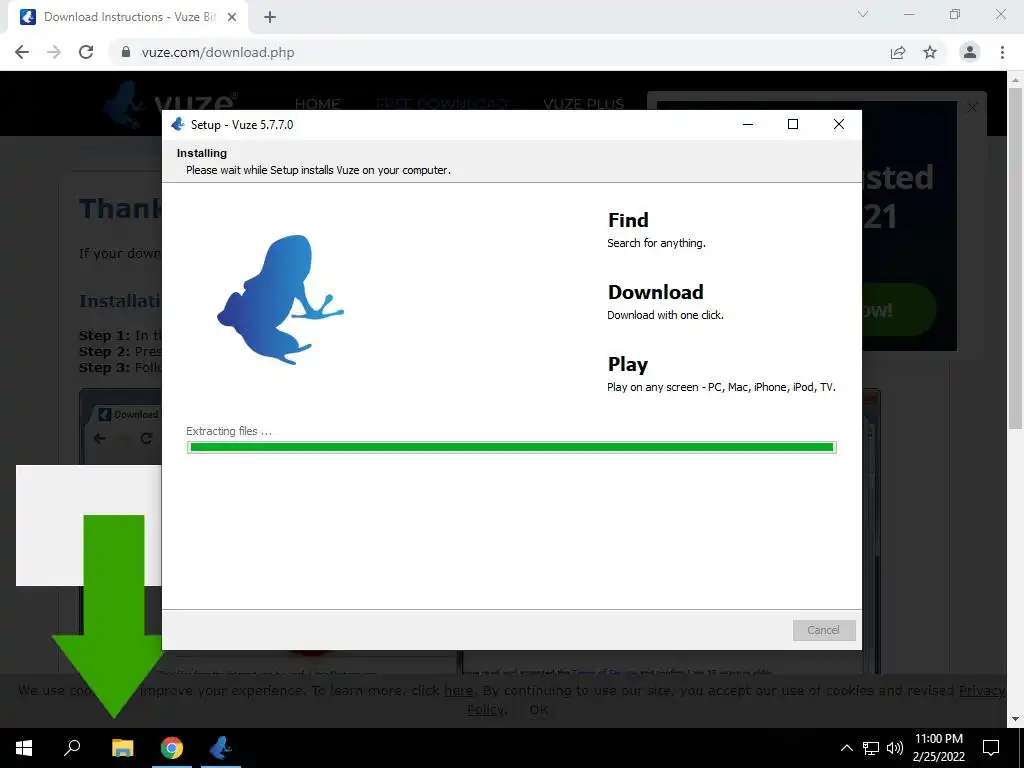Select the Download Instructions - Vuze tab
The height and width of the screenshot is (768, 1024).
pos(128,17)
